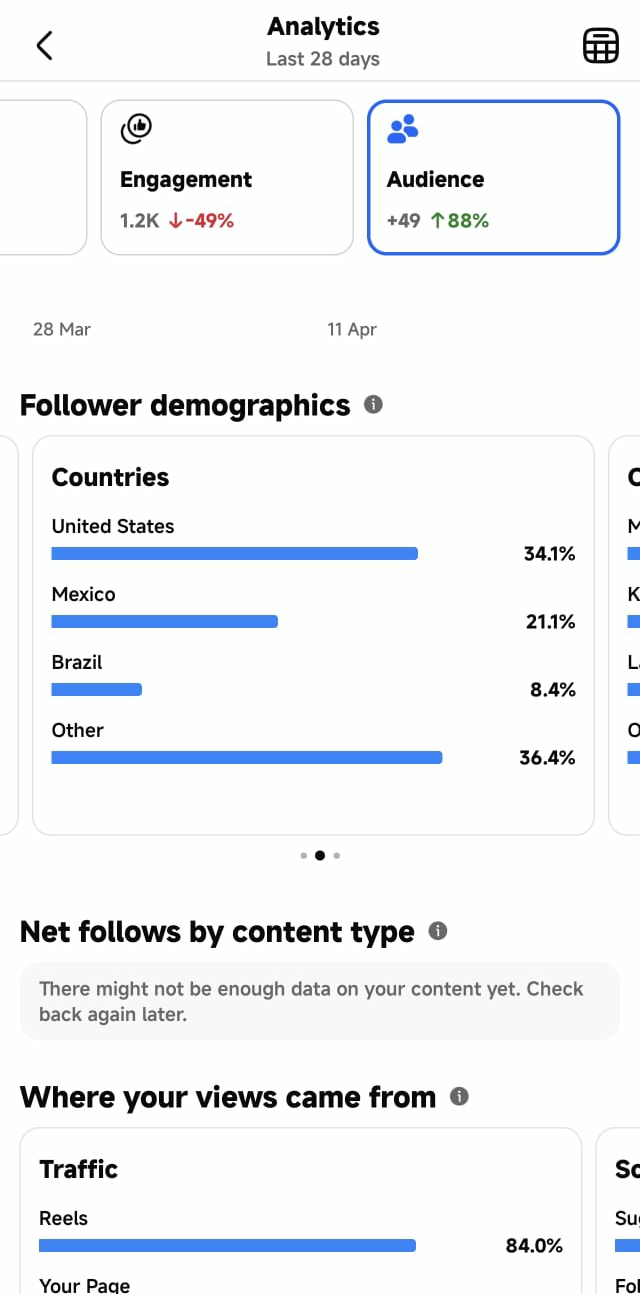Viewport: 640px width, 1298px height.
Task: Open the Countries demographics card
Action: tap(314, 635)
